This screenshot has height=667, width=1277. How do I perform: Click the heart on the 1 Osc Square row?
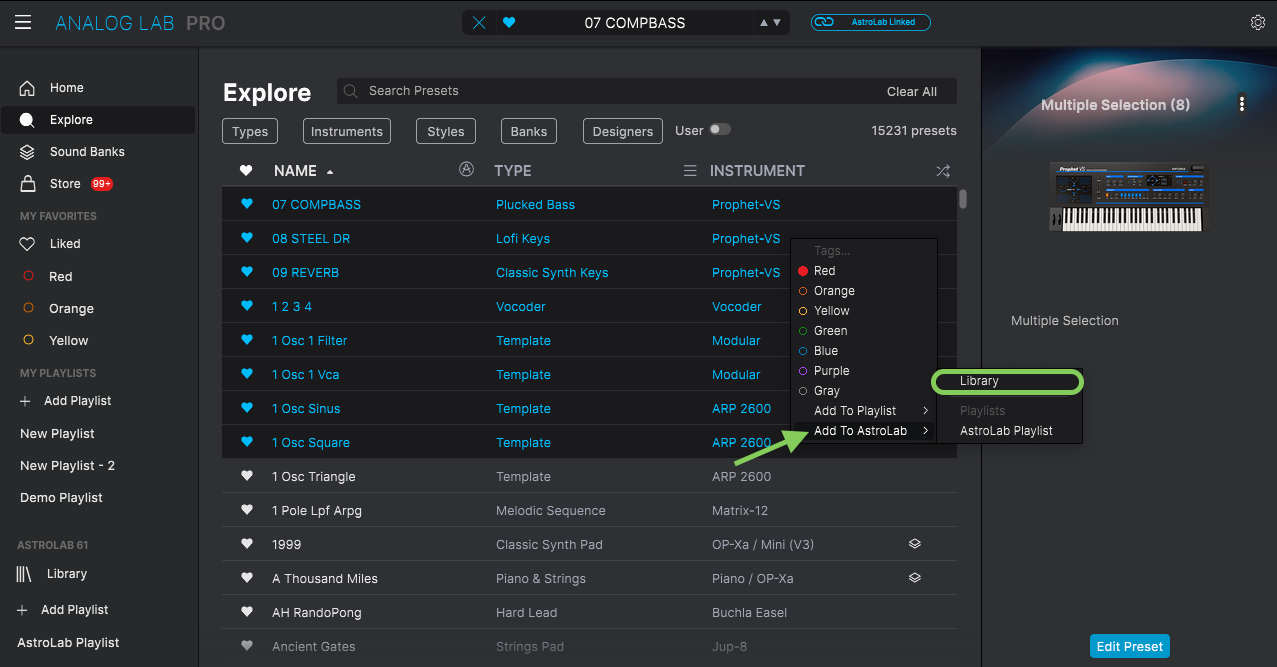(247, 442)
